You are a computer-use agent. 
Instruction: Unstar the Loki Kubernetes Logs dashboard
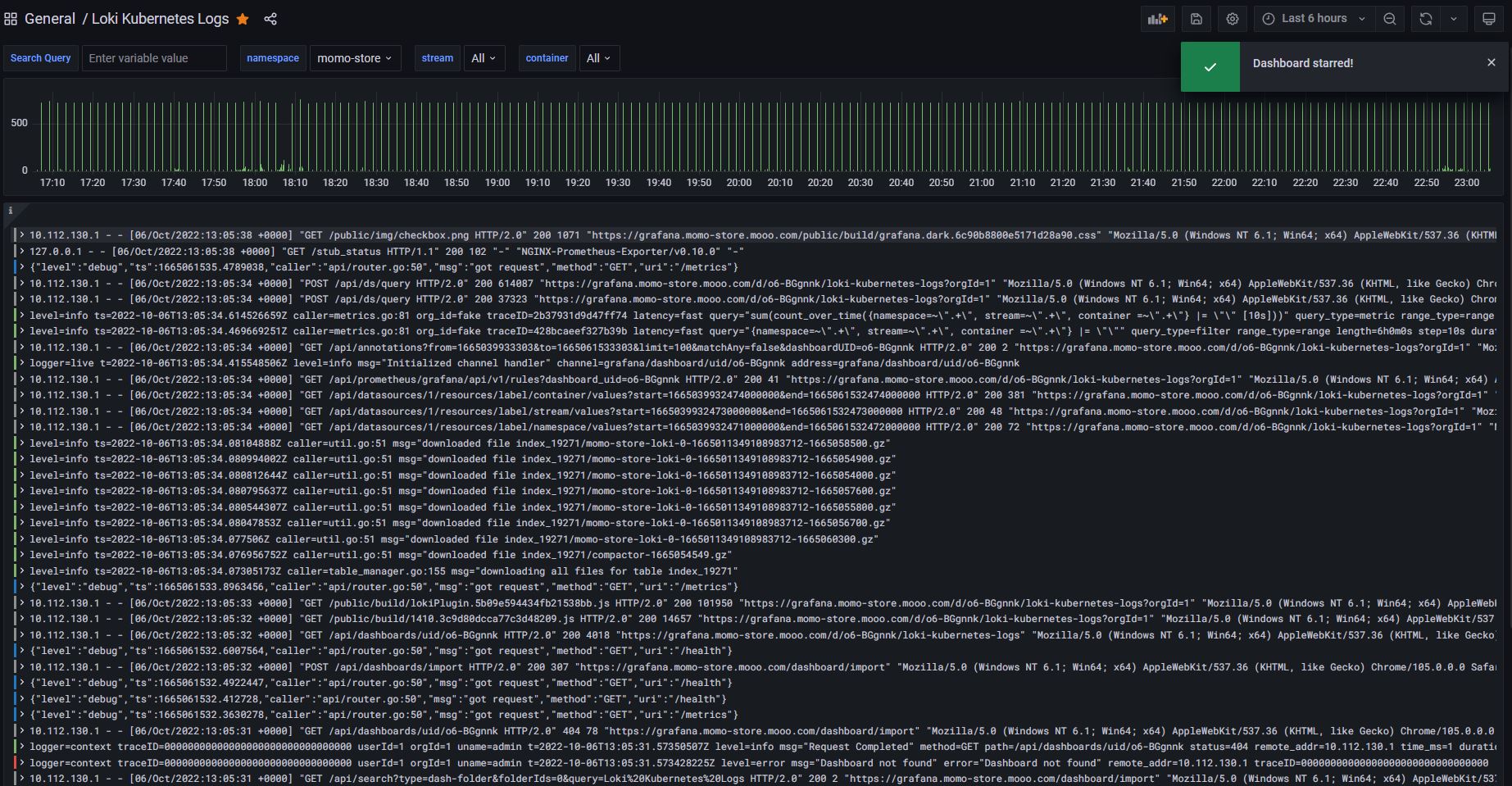(243, 19)
